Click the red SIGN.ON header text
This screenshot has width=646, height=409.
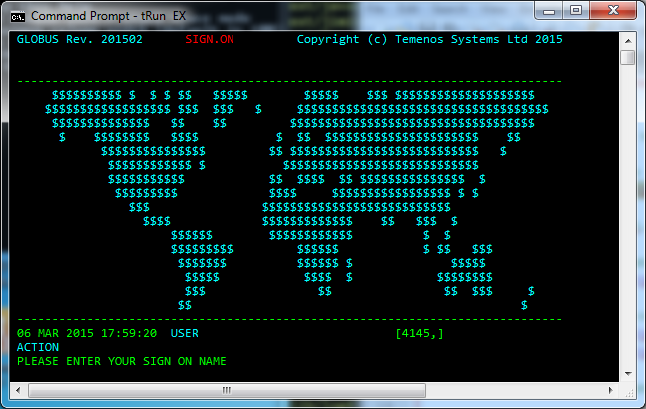(x=209, y=40)
